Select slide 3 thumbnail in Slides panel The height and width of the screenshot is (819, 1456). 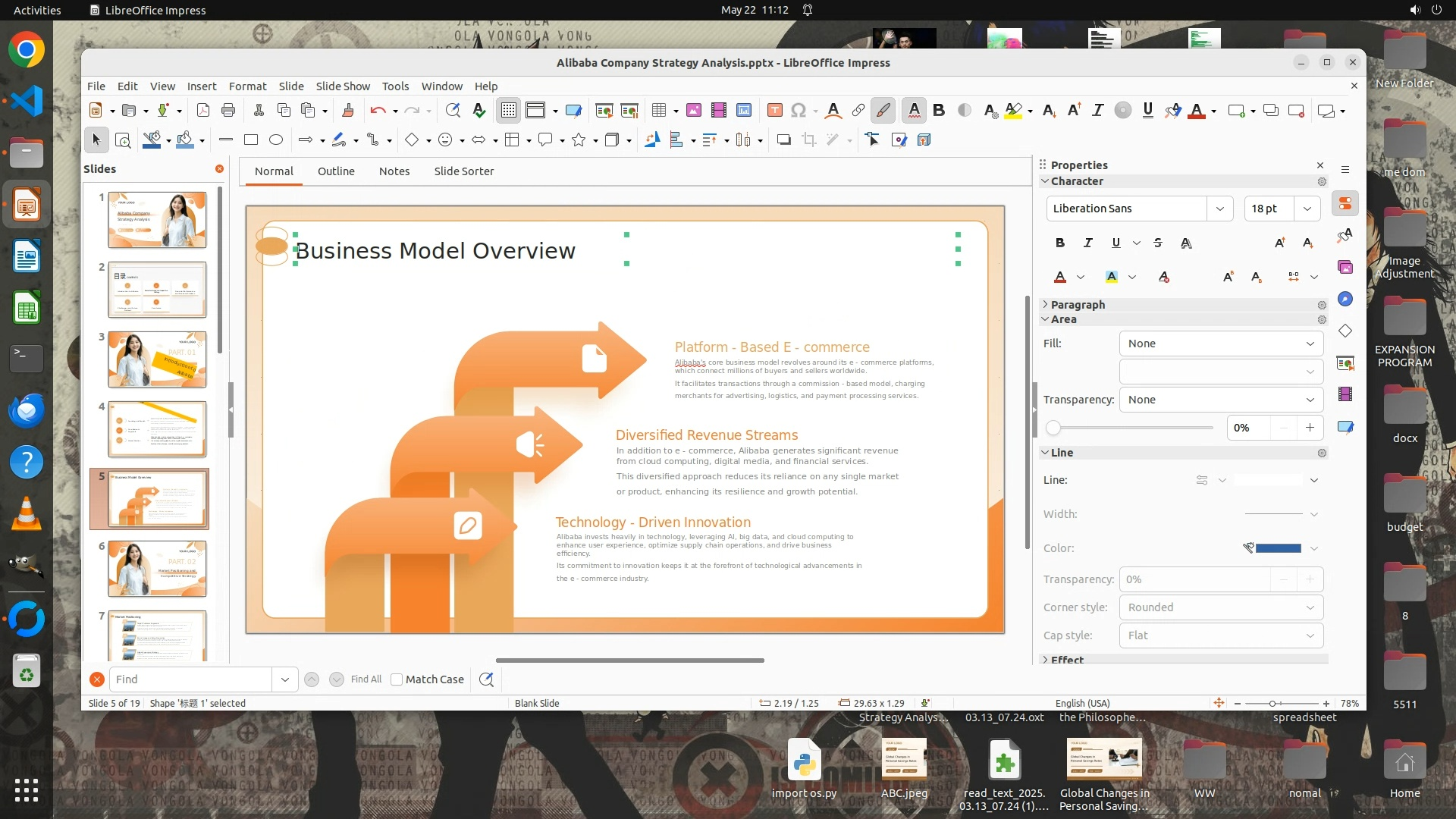[x=157, y=359]
